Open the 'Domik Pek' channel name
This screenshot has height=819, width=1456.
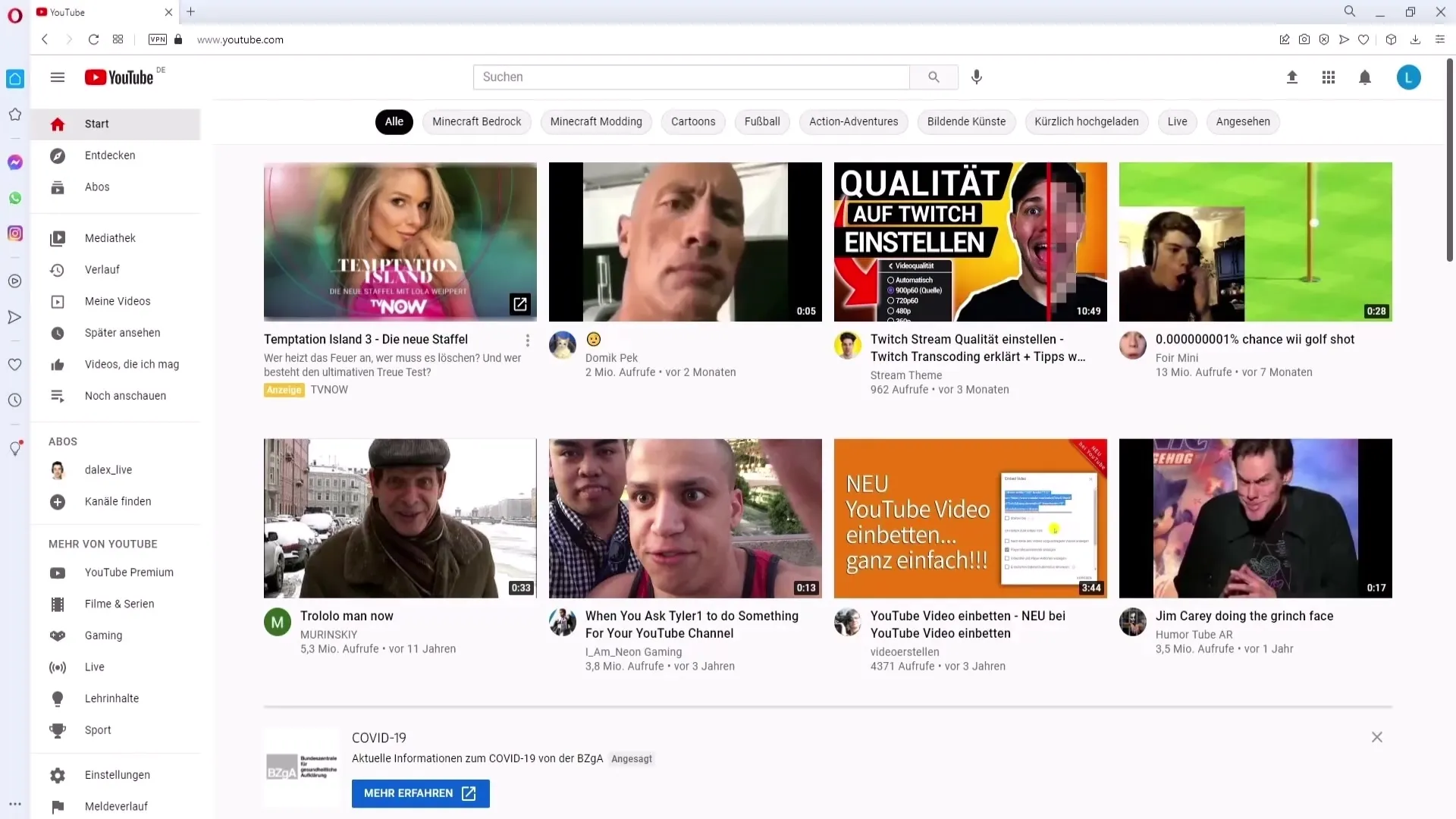click(x=611, y=358)
